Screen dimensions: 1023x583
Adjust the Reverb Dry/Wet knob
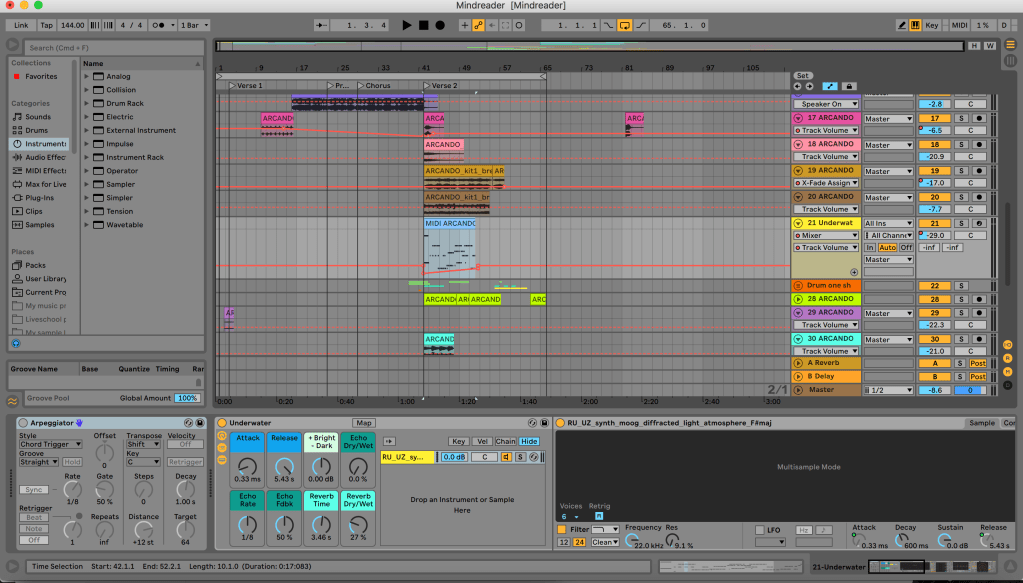pos(358,523)
